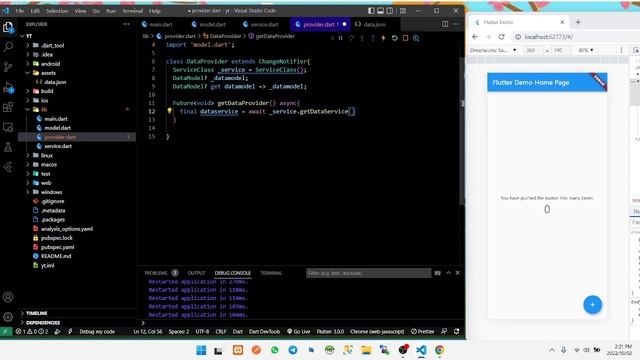Select Chrome (web-javascript) device in status bar
640x360 pixels.
(377, 331)
